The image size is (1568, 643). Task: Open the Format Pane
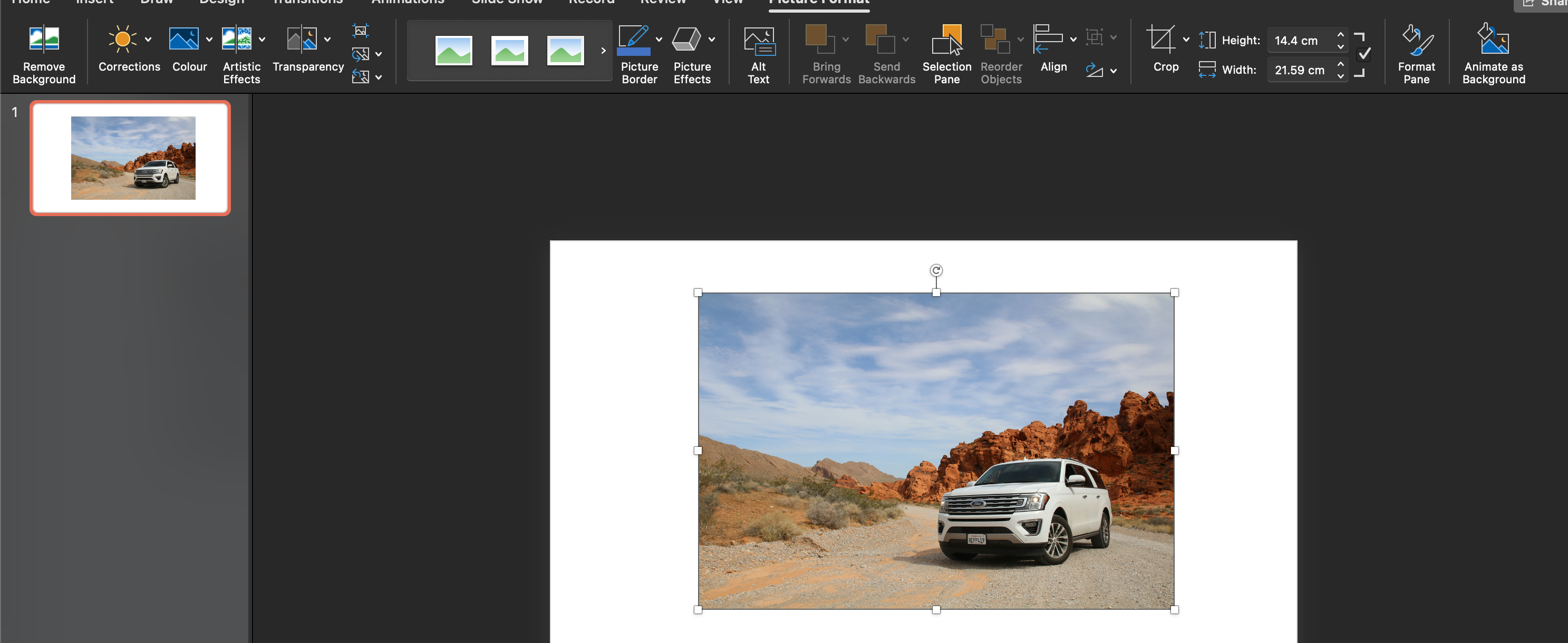coord(1416,53)
